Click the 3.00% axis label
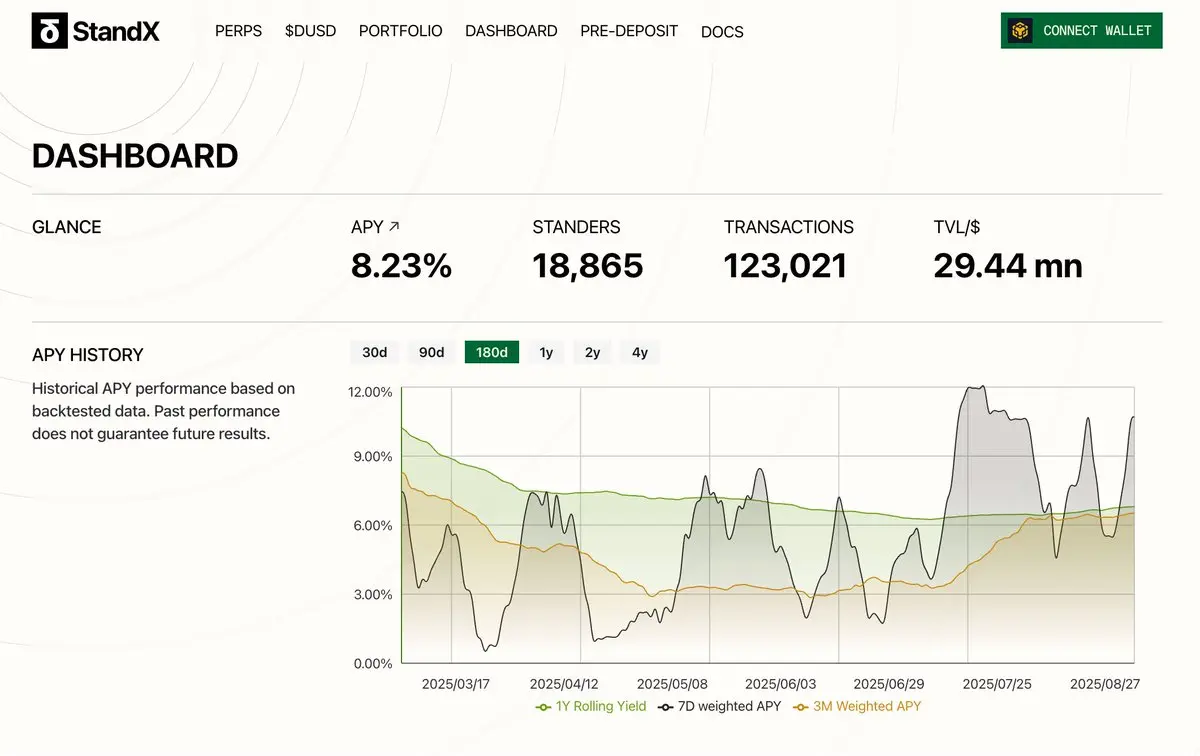The width and height of the screenshot is (1200, 756). 373,595
